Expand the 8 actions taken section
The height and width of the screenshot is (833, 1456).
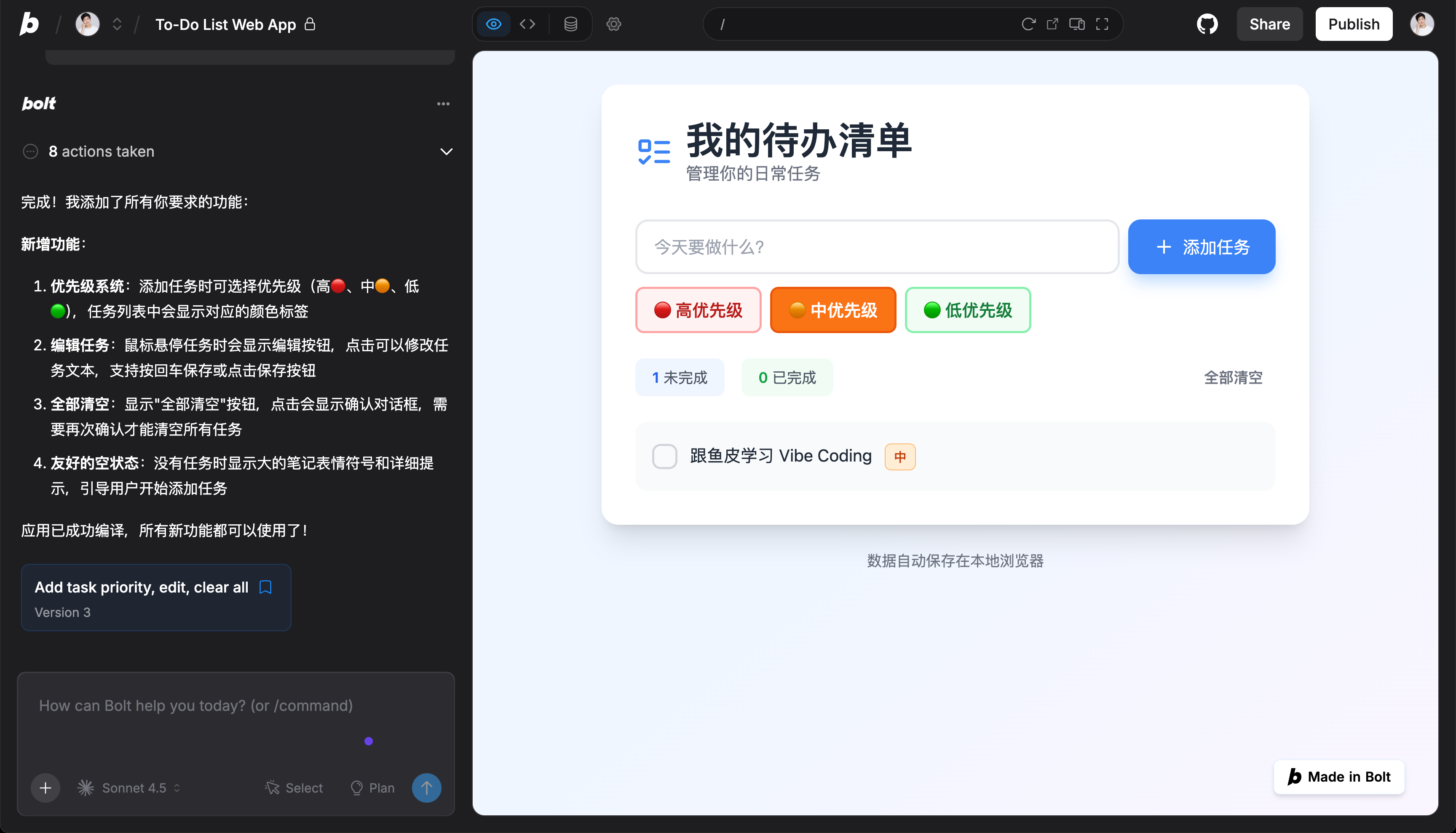coord(446,152)
